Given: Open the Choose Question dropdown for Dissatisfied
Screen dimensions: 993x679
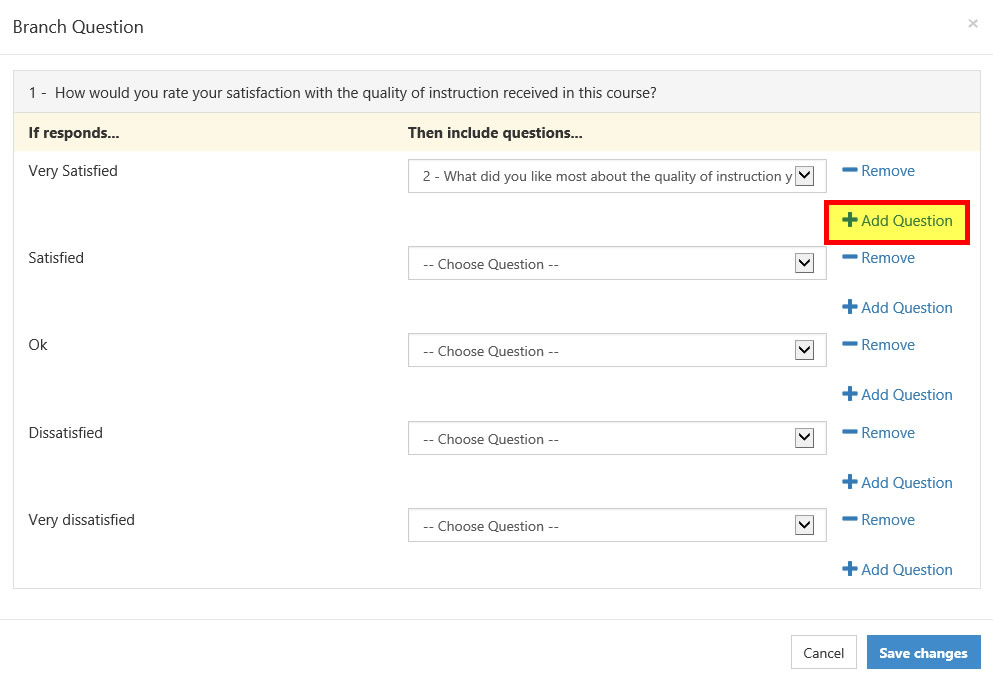Looking at the screenshot, I should coord(804,438).
